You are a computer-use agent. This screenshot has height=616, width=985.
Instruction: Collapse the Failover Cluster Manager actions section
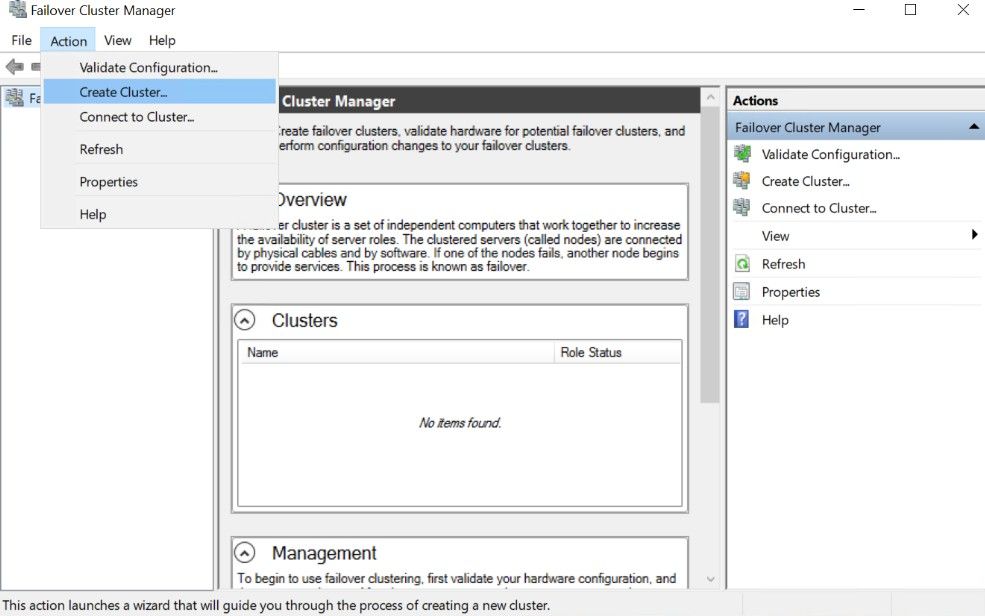pos(974,127)
